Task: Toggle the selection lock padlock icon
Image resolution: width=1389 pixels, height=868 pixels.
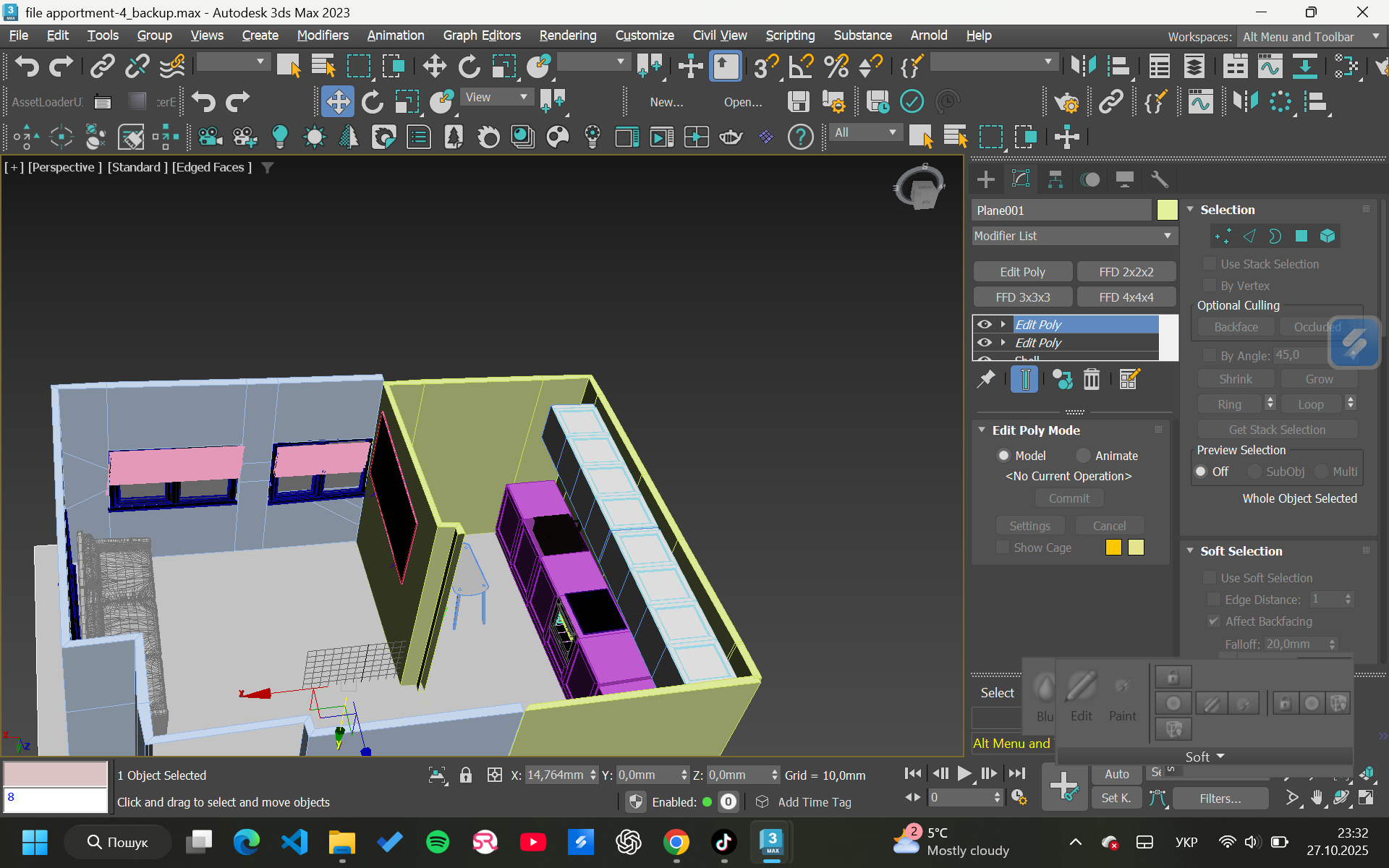Action: pos(466,775)
